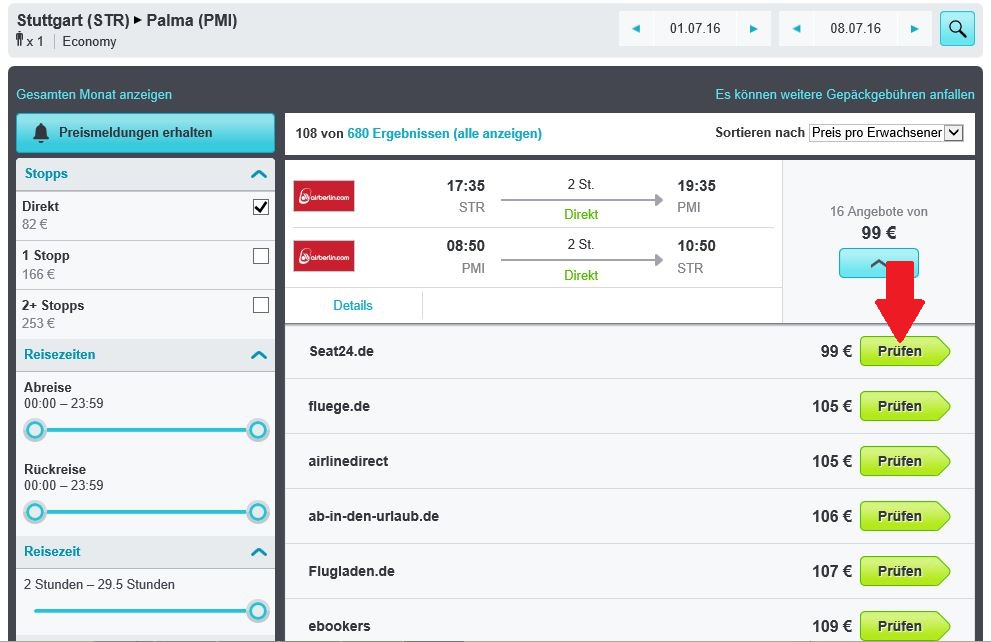The width and height of the screenshot is (991, 642).
Task: Click the 17:35 departure time
Action: [x=466, y=186]
